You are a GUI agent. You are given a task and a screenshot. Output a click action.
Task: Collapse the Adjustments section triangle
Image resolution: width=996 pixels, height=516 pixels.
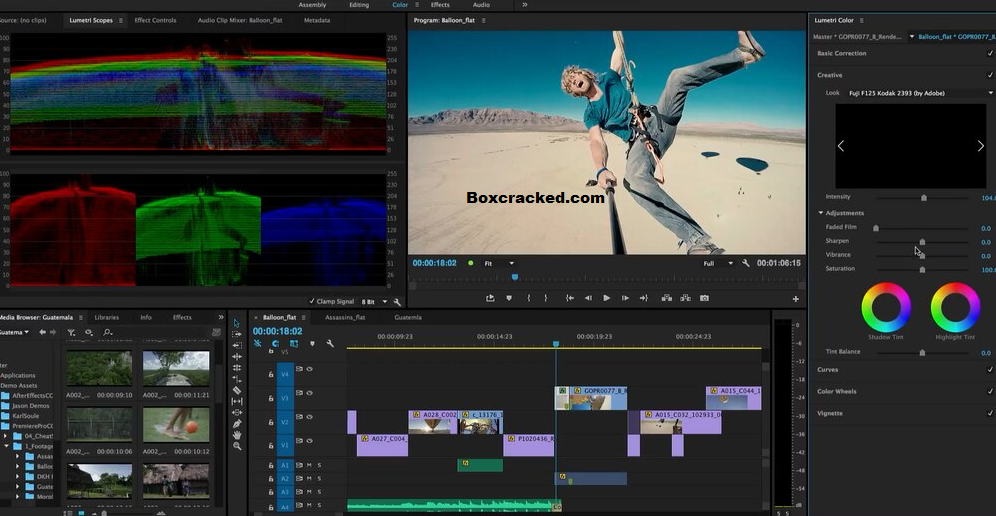tap(821, 213)
